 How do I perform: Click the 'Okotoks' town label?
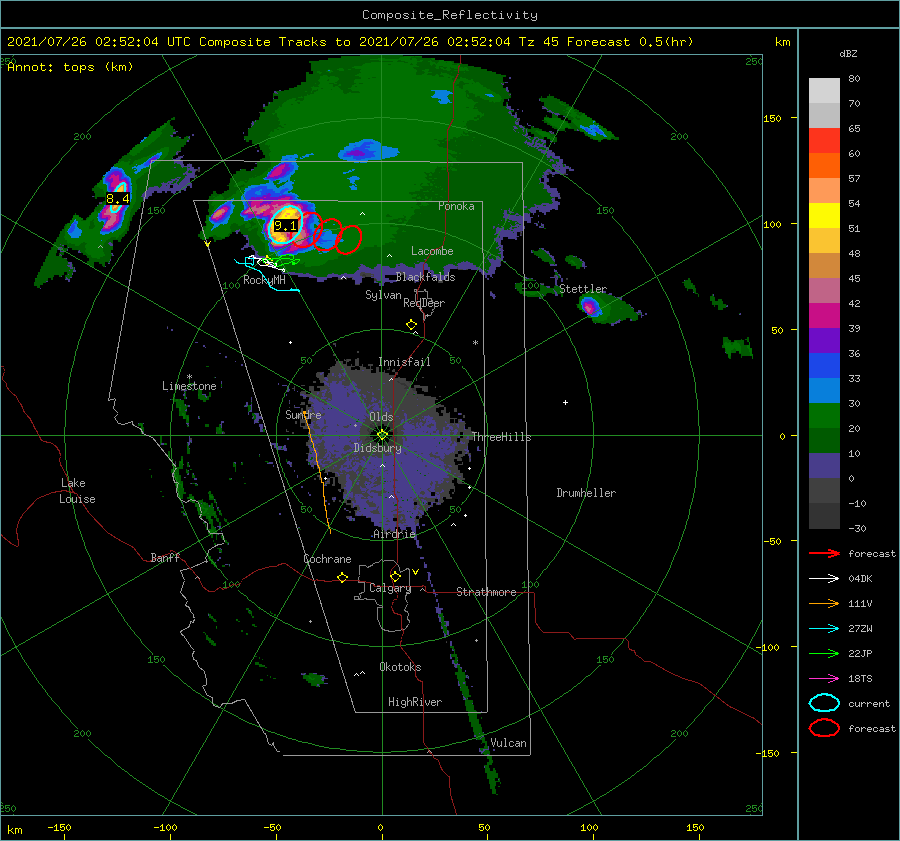click(x=400, y=667)
